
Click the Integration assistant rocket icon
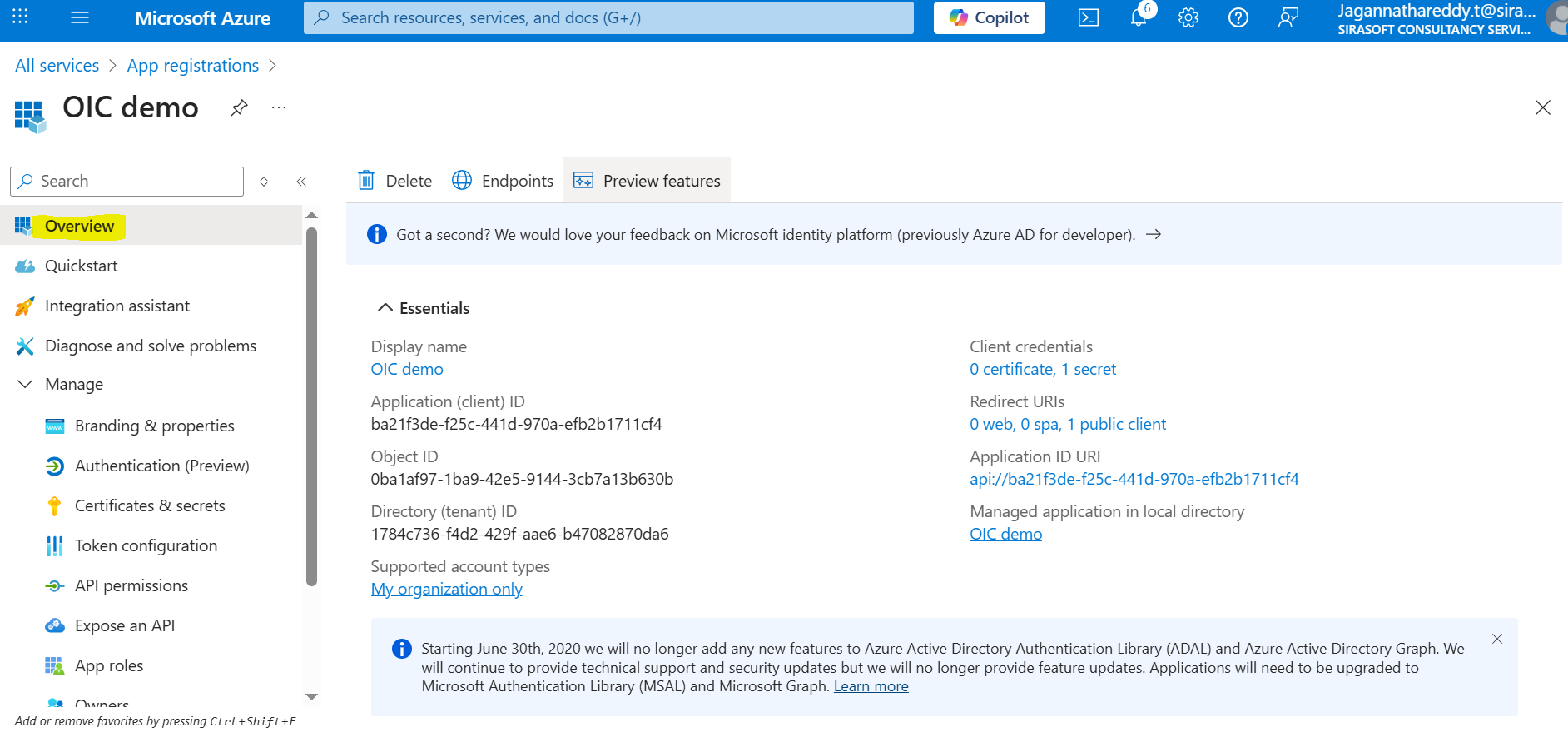pyautogui.click(x=25, y=306)
